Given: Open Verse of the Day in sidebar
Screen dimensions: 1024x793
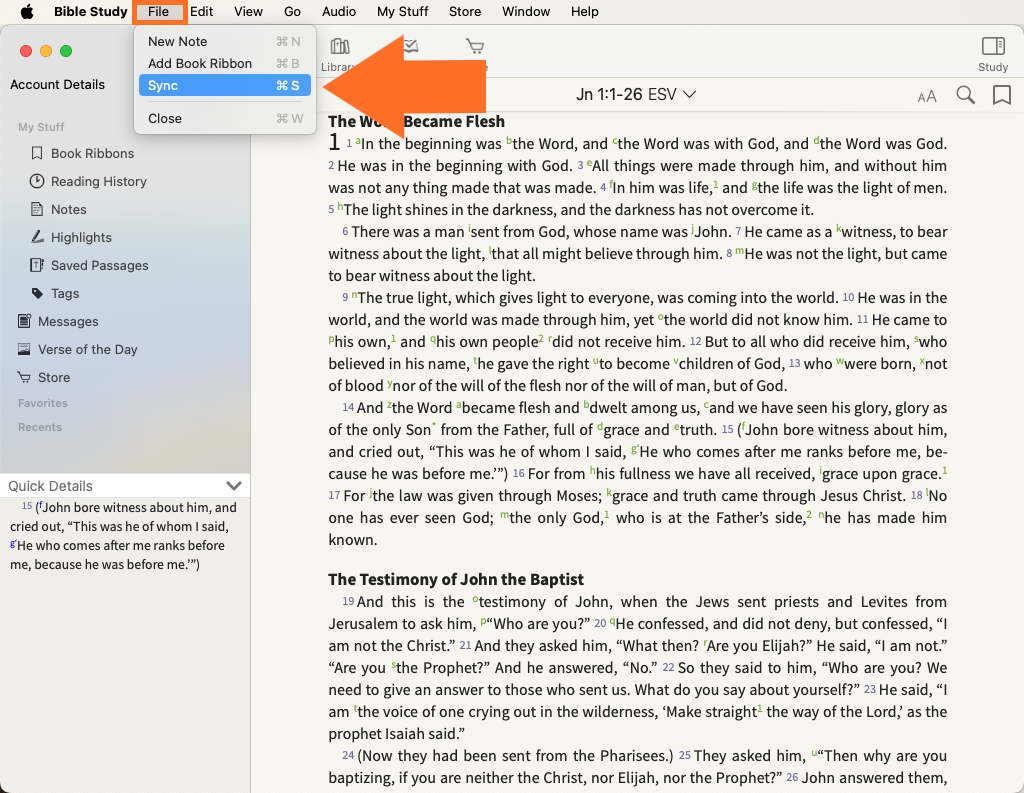Looking at the screenshot, I should tap(88, 350).
